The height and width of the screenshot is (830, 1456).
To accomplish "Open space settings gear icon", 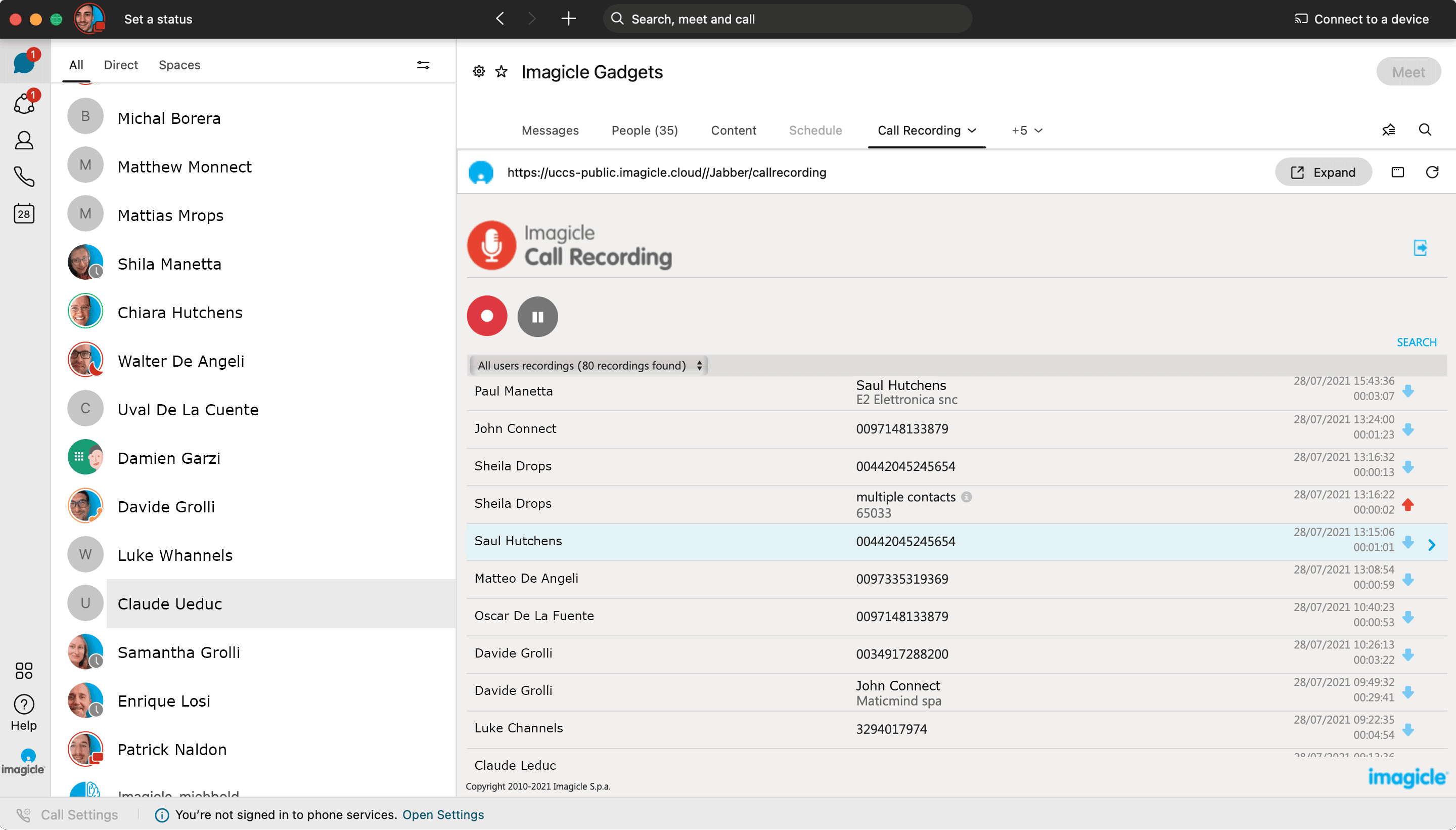I will pyautogui.click(x=479, y=72).
